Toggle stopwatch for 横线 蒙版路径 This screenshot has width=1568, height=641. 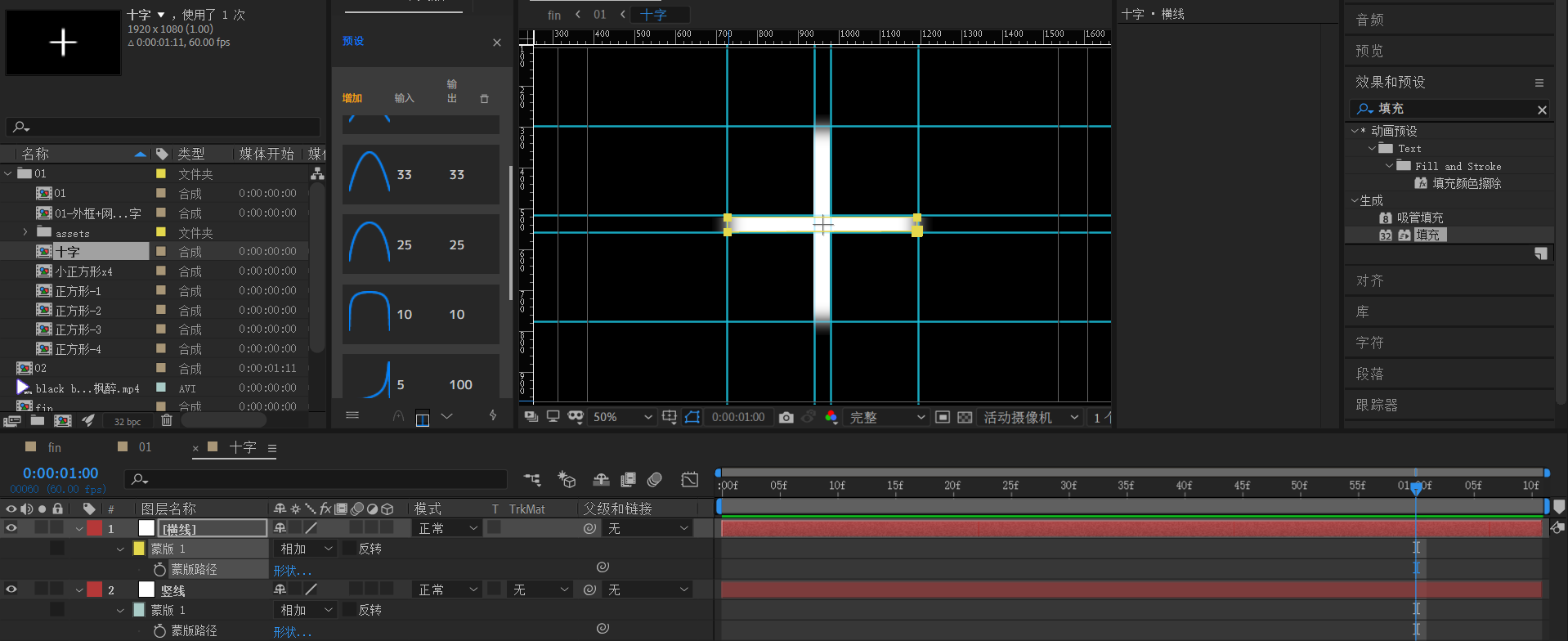point(159,569)
